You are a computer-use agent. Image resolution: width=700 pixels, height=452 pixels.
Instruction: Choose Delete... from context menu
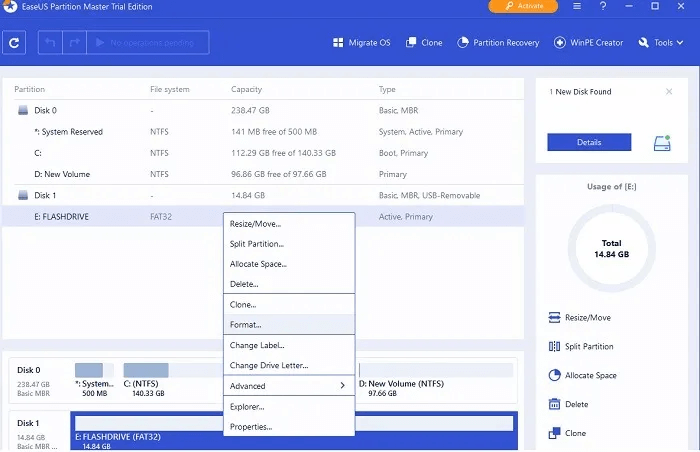point(289,284)
